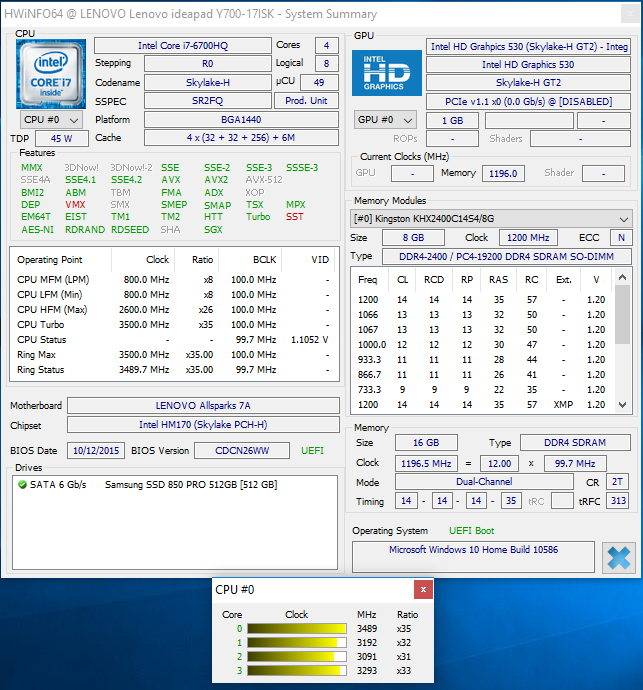Open the CPU #0 selector dropdown
Viewport: 643px width, 690px height.
[x=51, y=120]
